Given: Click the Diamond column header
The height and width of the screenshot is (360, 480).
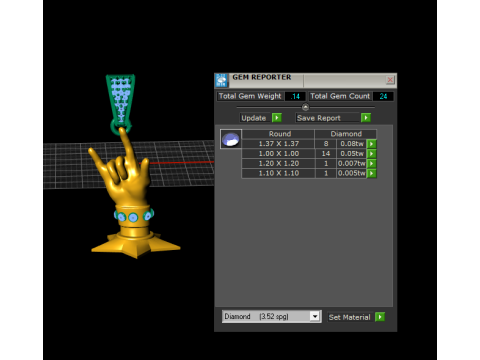Looking at the screenshot, I should tap(346, 134).
